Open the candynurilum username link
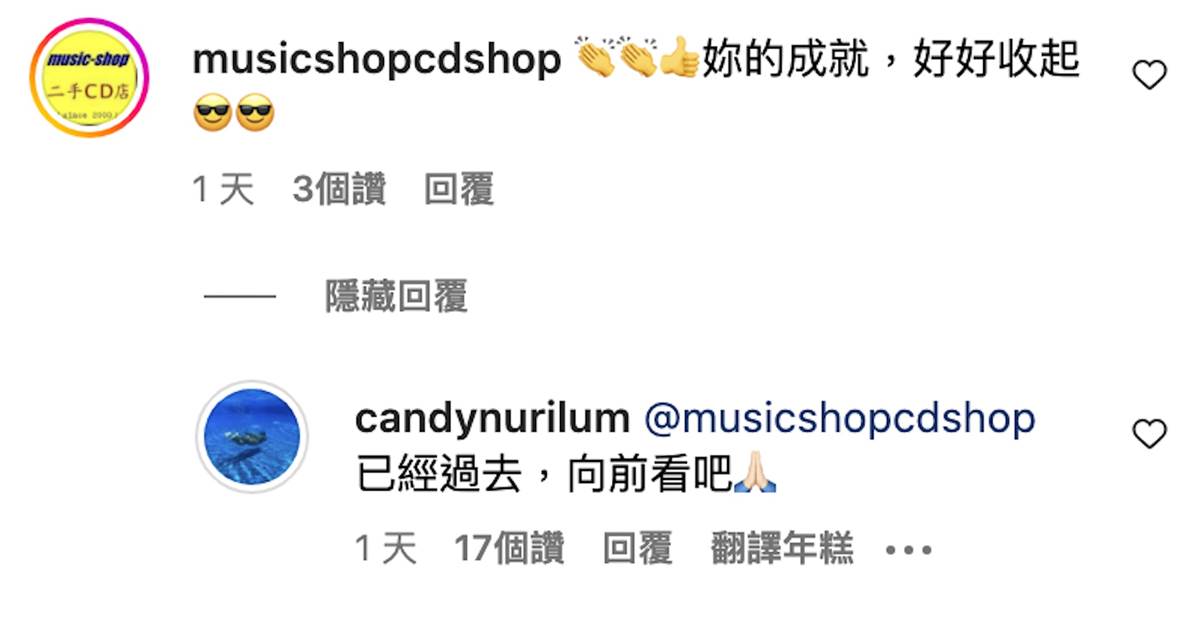1200x632 pixels. click(x=492, y=419)
